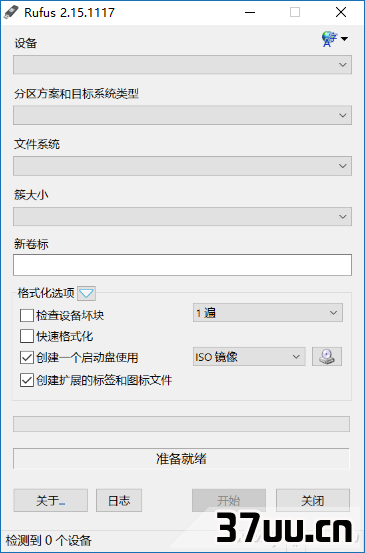Click into the 新卷标 text field
This screenshot has height=553, width=365.
182,265
